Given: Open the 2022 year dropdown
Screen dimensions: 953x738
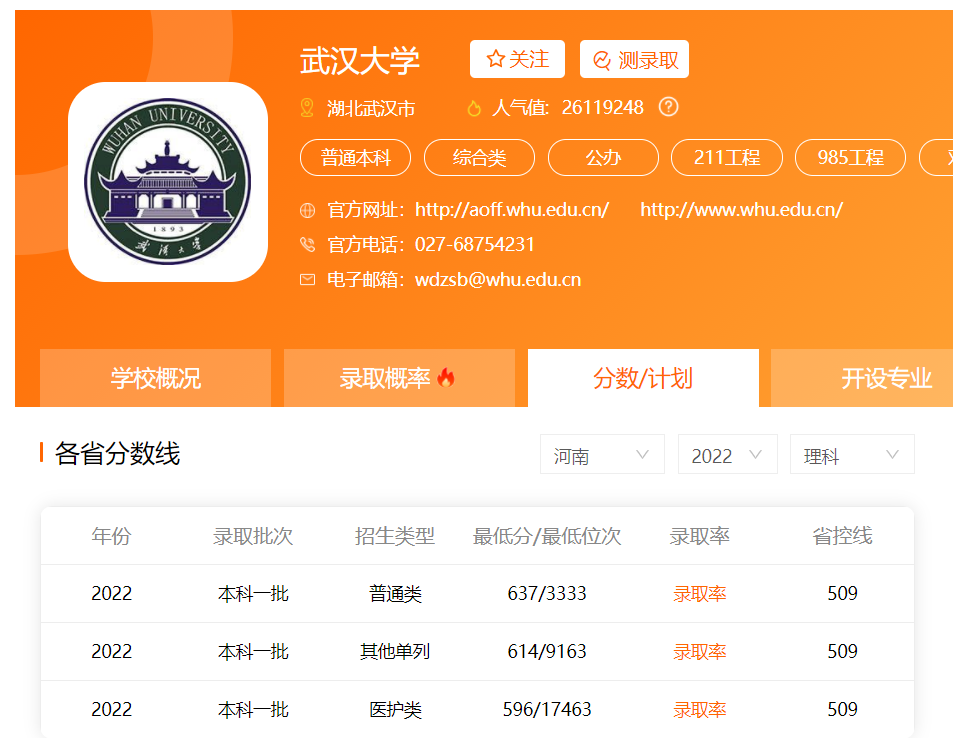Looking at the screenshot, I should tap(728, 454).
